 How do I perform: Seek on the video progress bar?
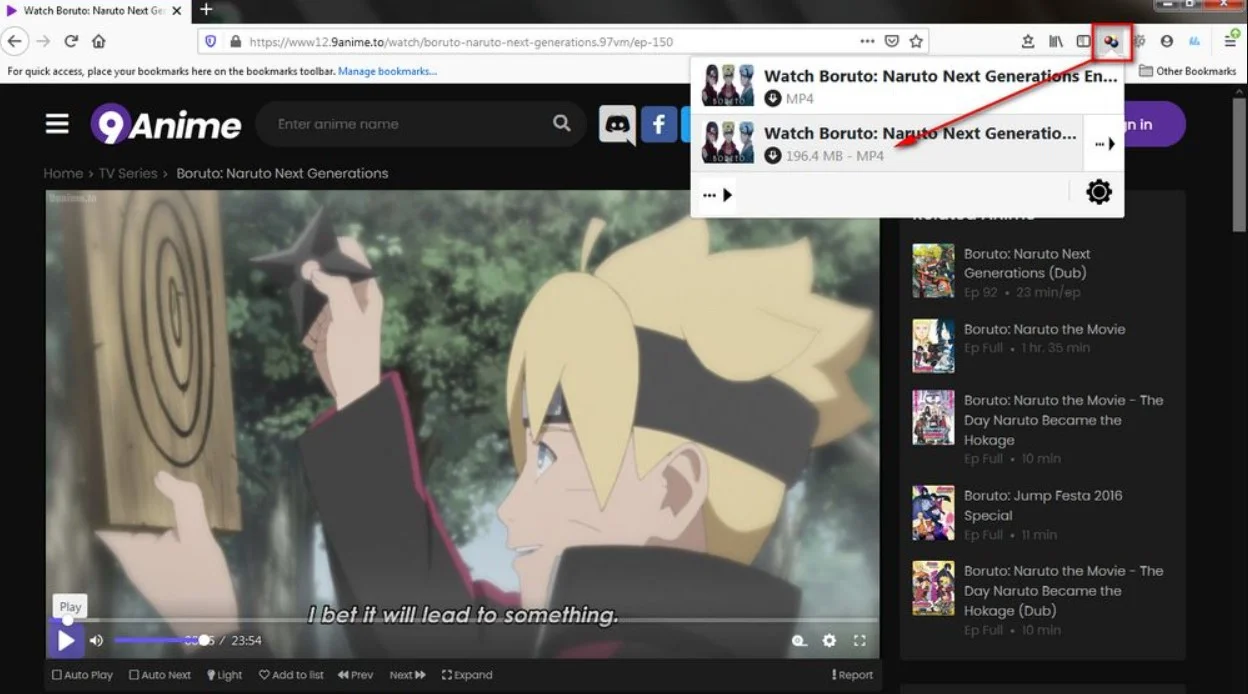(463, 620)
